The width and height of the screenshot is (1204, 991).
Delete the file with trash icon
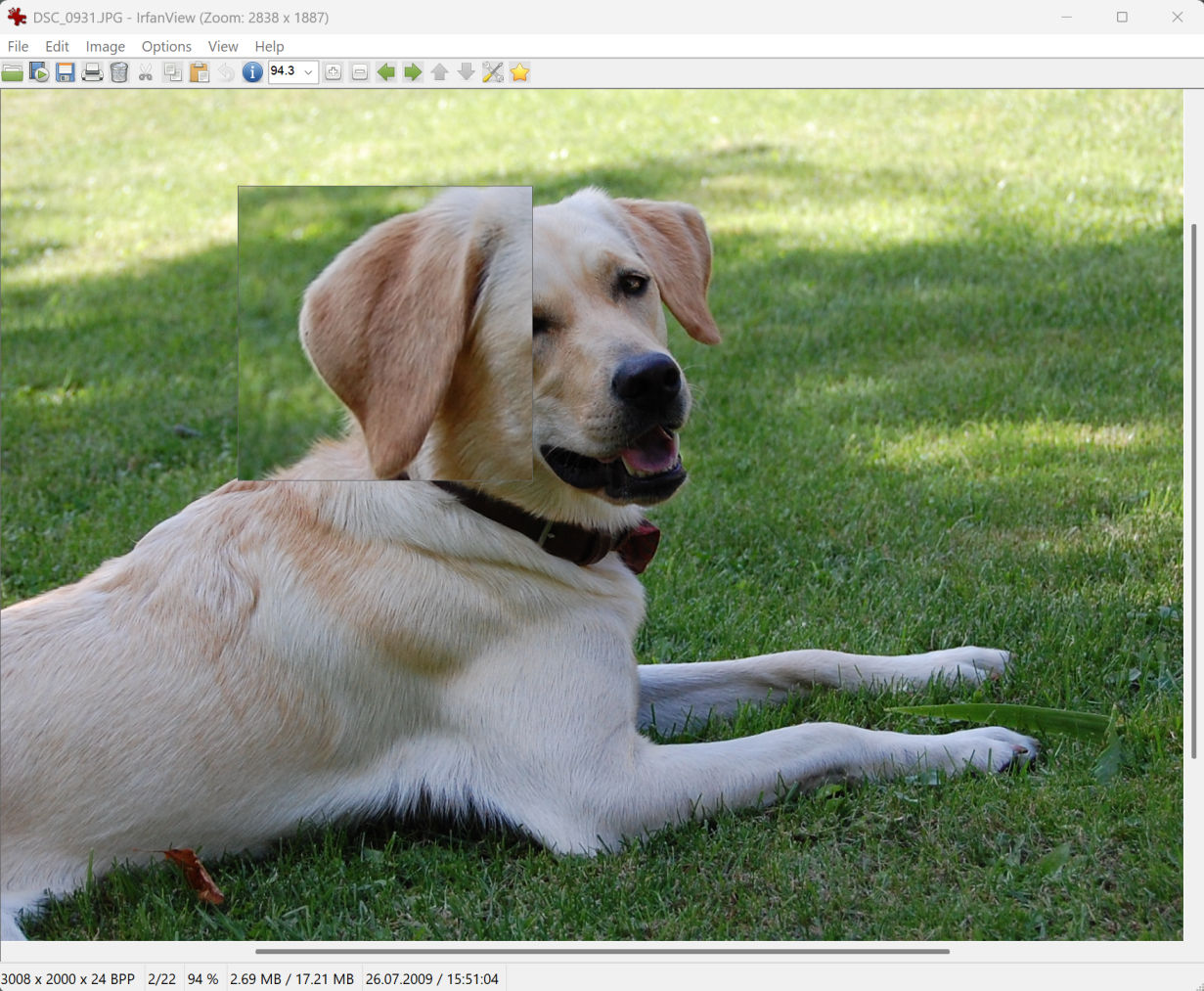tap(118, 72)
